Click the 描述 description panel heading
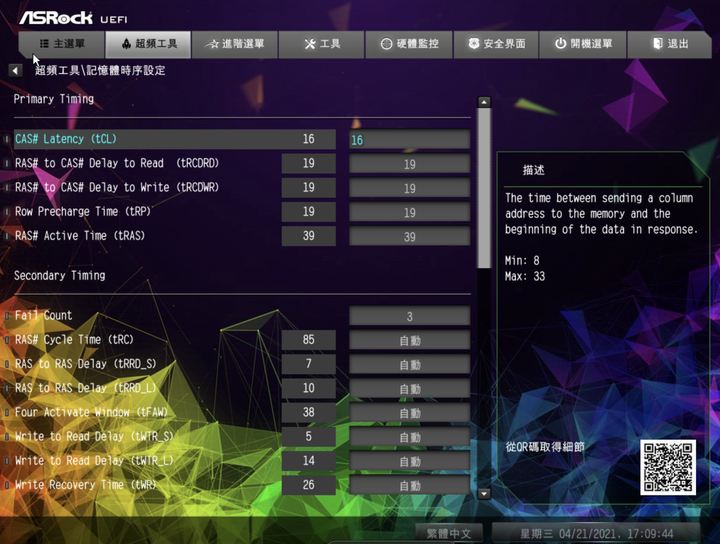Image resolution: width=720 pixels, height=544 pixels. point(534,170)
